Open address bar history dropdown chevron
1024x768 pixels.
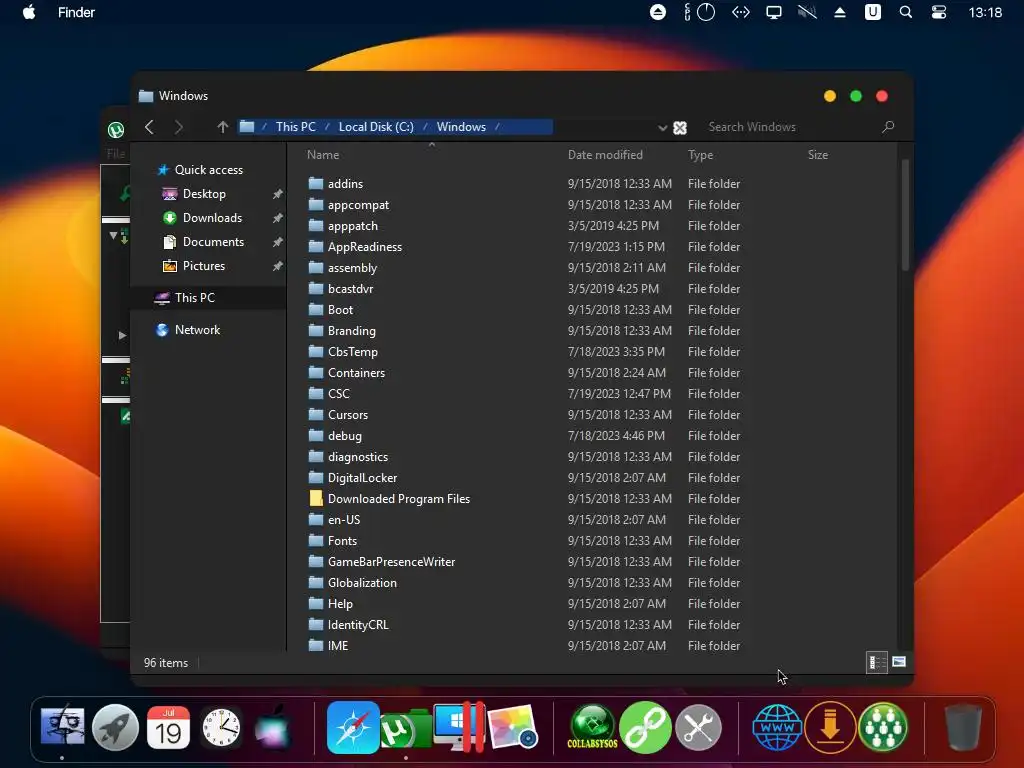(662, 128)
